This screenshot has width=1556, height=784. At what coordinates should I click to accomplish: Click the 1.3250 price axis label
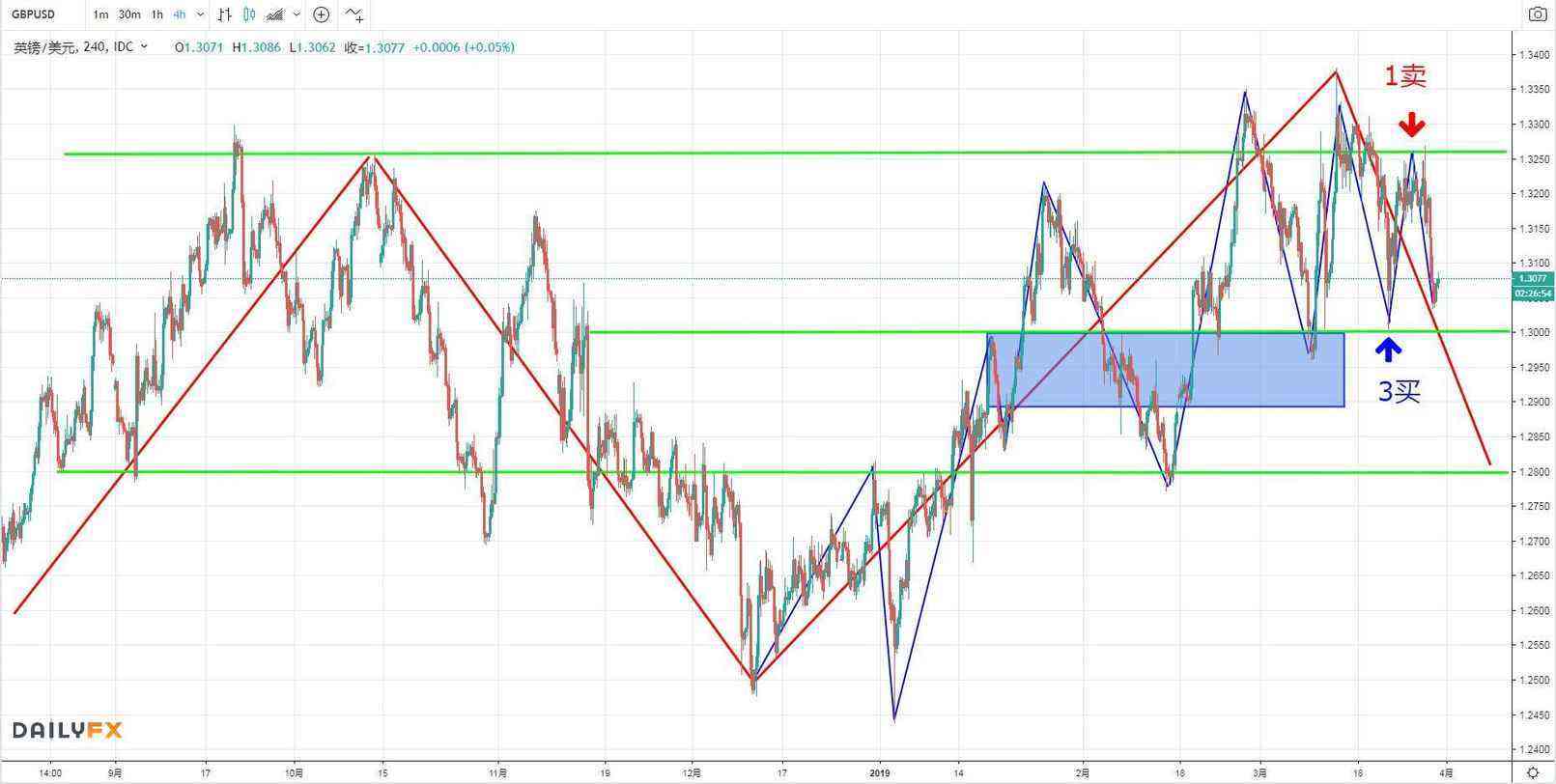click(x=1533, y=158)
